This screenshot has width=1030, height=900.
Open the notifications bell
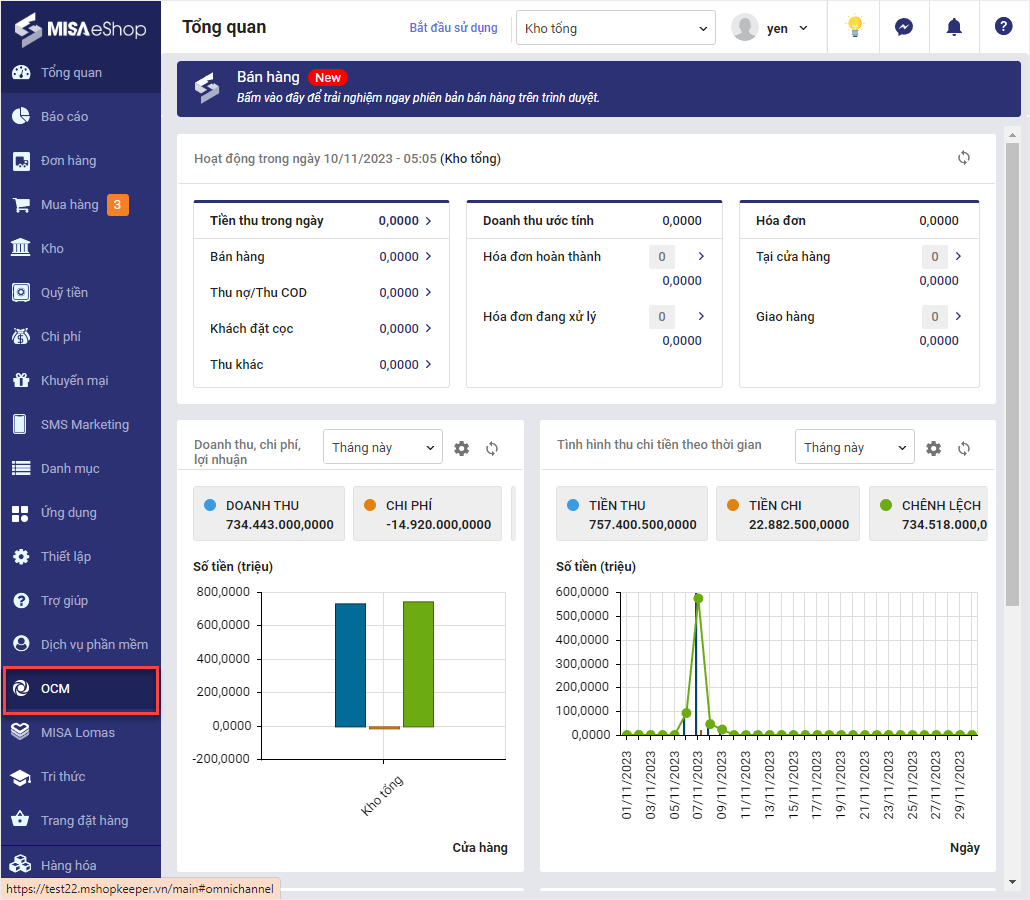(953, 27)
